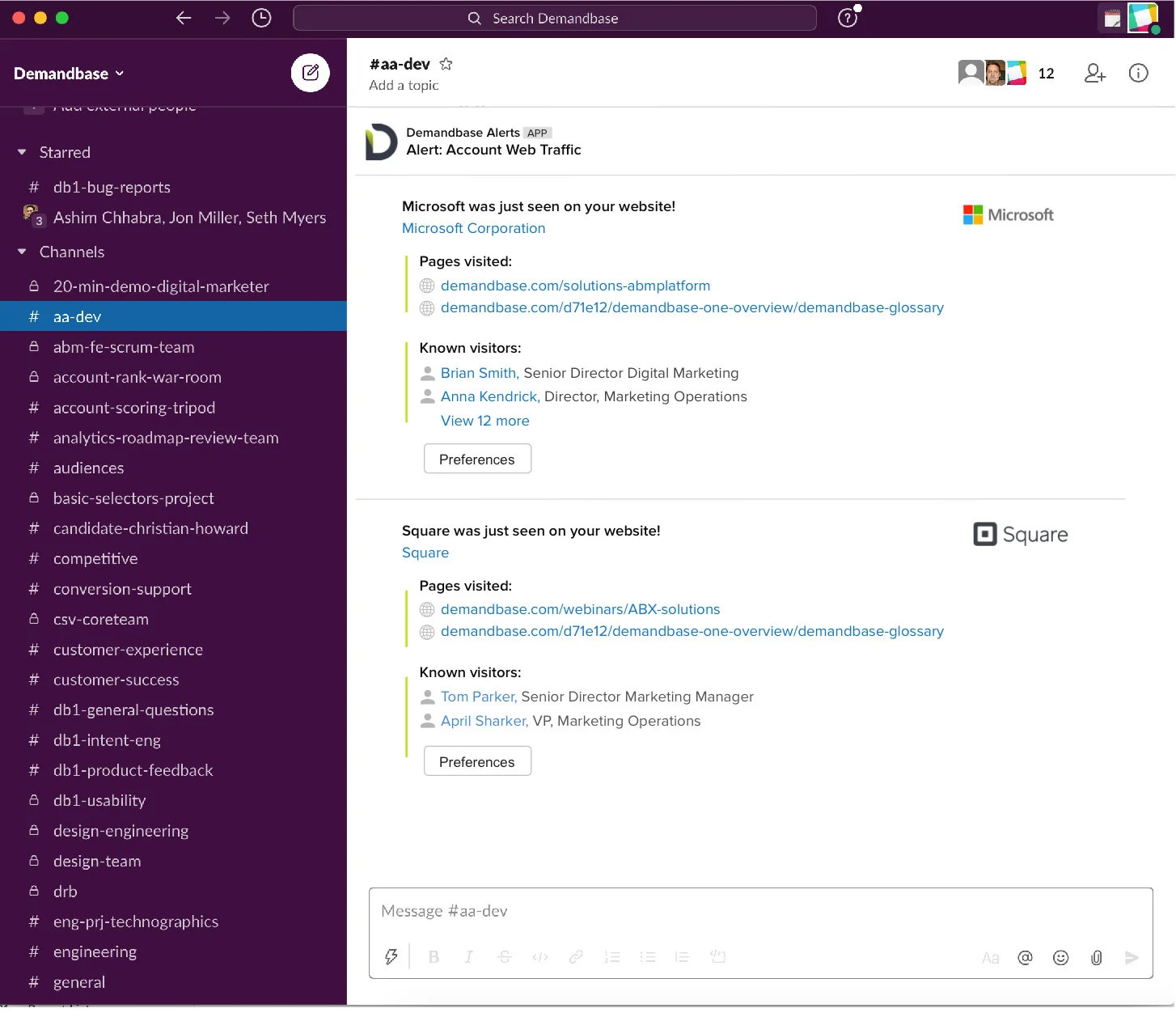Click the Demandbase Alerts app name
This screenshot has width=1176, height=1021.
point(463,133)
